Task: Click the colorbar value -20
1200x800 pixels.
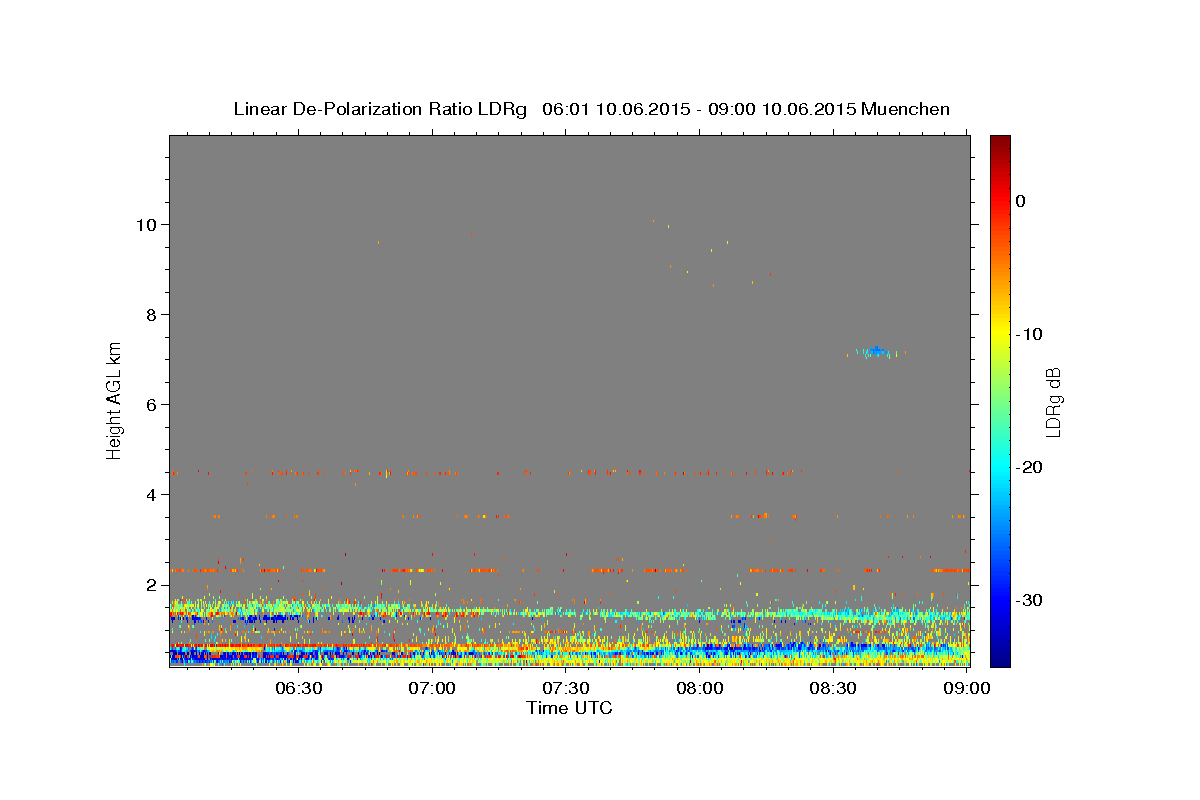Action: click(1029, 467)
